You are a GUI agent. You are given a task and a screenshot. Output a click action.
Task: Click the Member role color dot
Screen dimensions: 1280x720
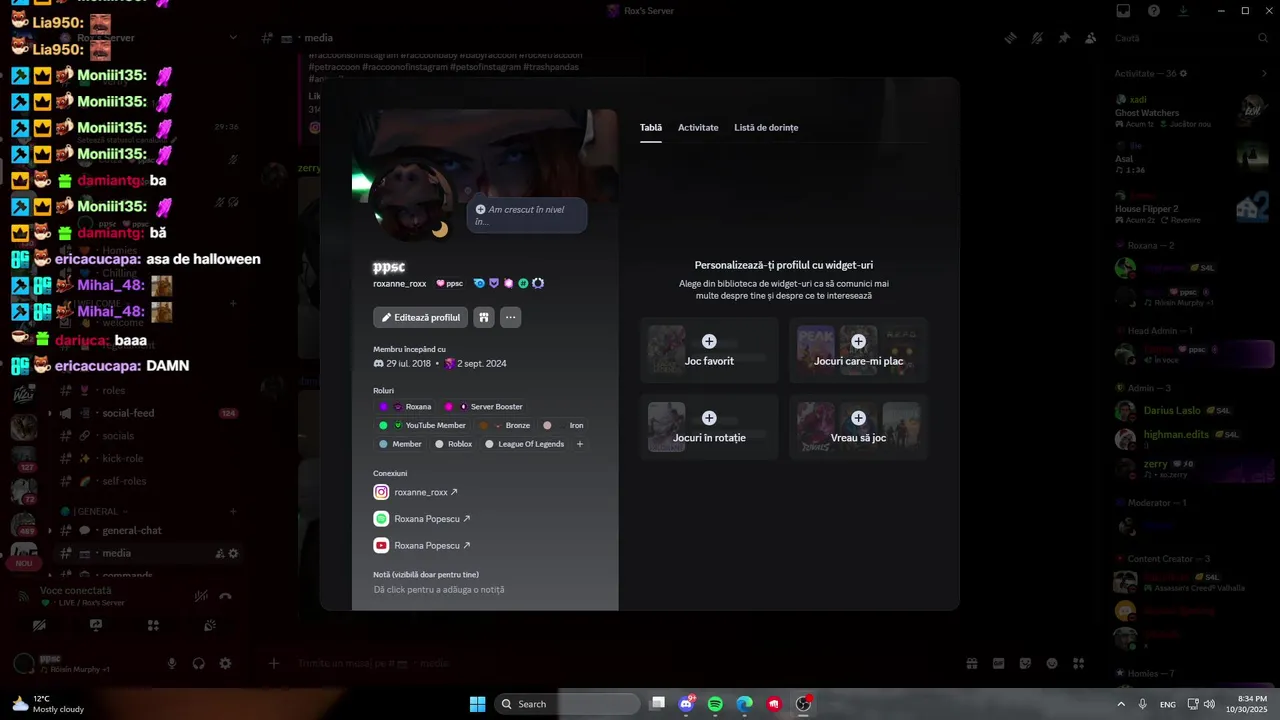[383, 444]
